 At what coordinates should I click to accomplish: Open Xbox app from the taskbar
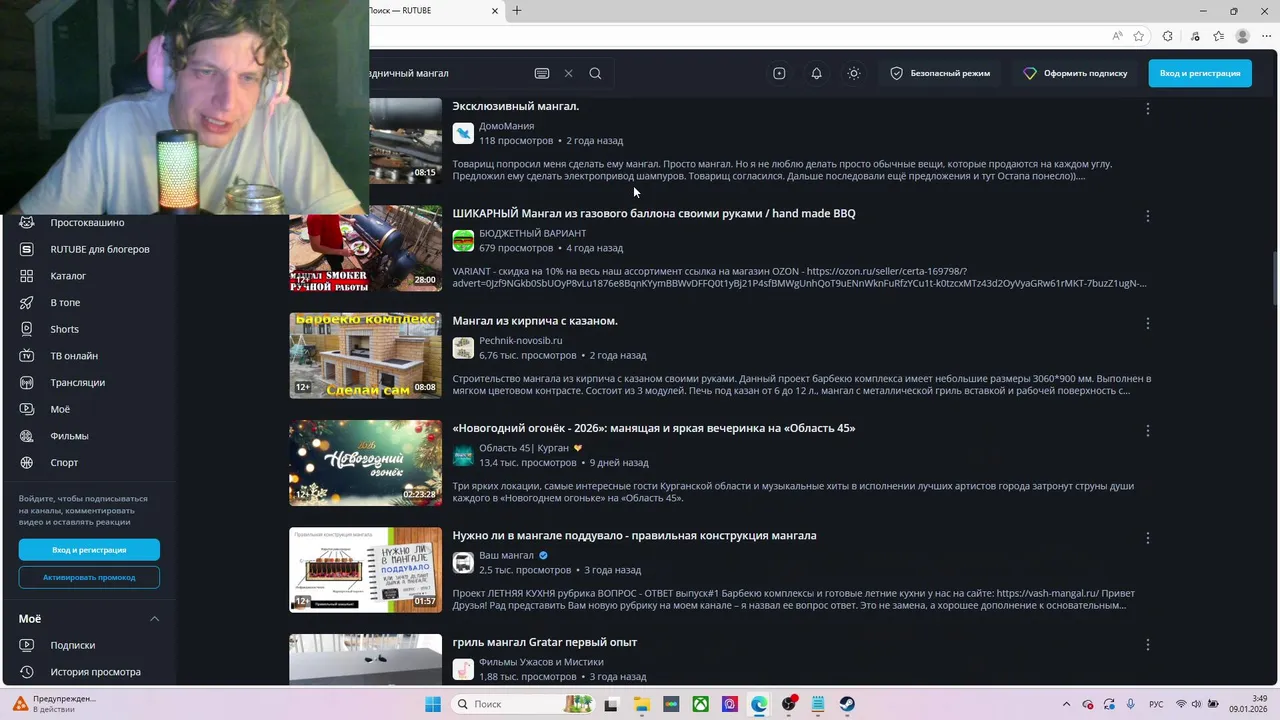(701, 704)
